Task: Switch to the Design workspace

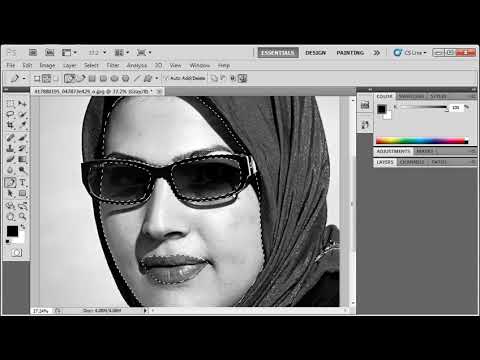Action: pyautogui.click(x=315, y=53)
